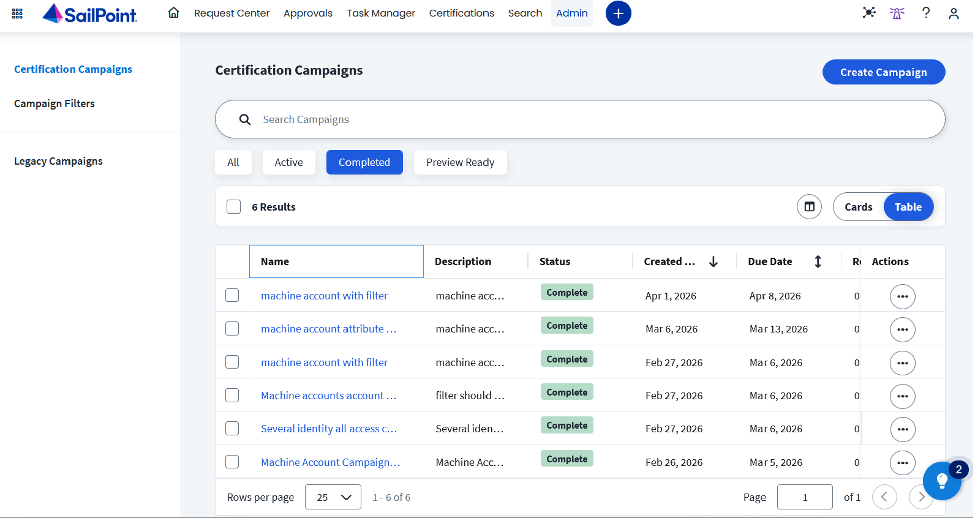Open actions menu for Machine Account Campaign row
976x518 pixels.
[903, 463]
